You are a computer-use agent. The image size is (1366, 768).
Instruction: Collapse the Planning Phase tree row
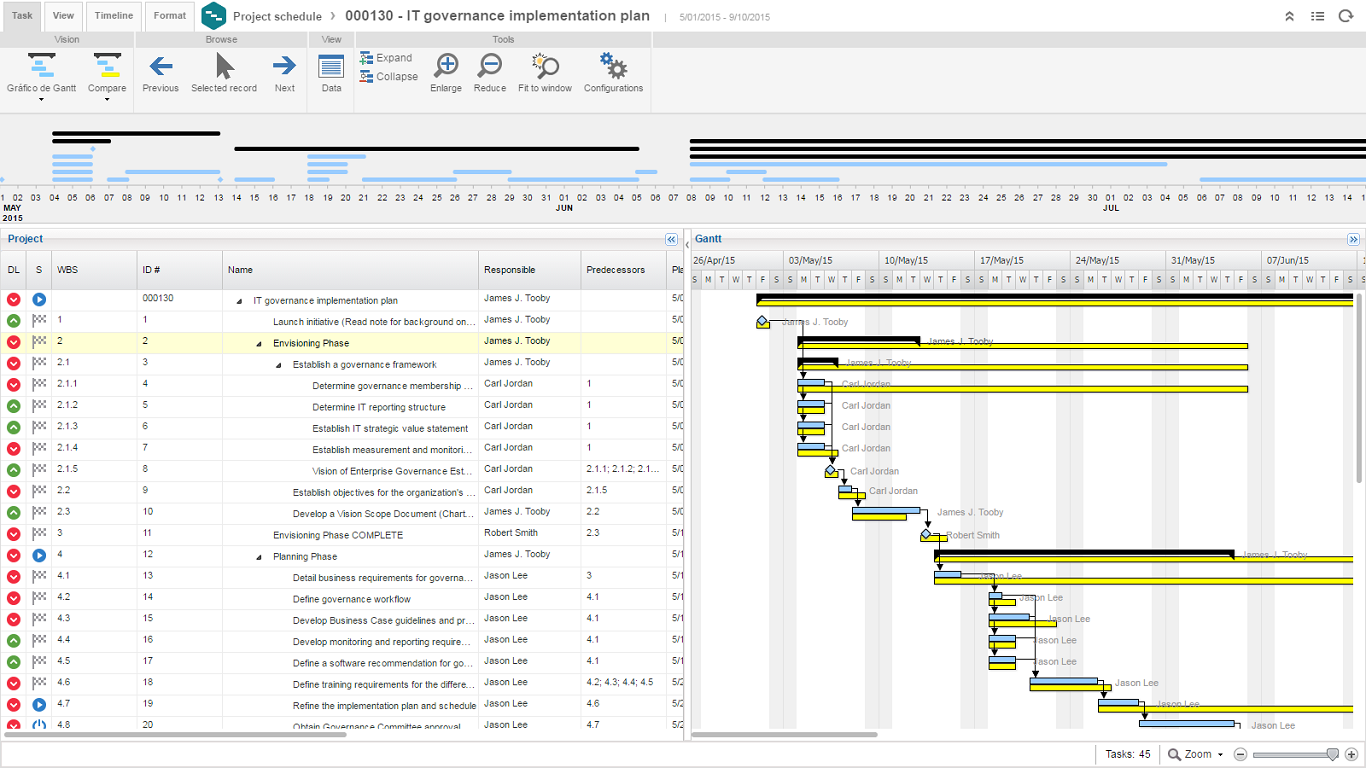pos(259,557)
